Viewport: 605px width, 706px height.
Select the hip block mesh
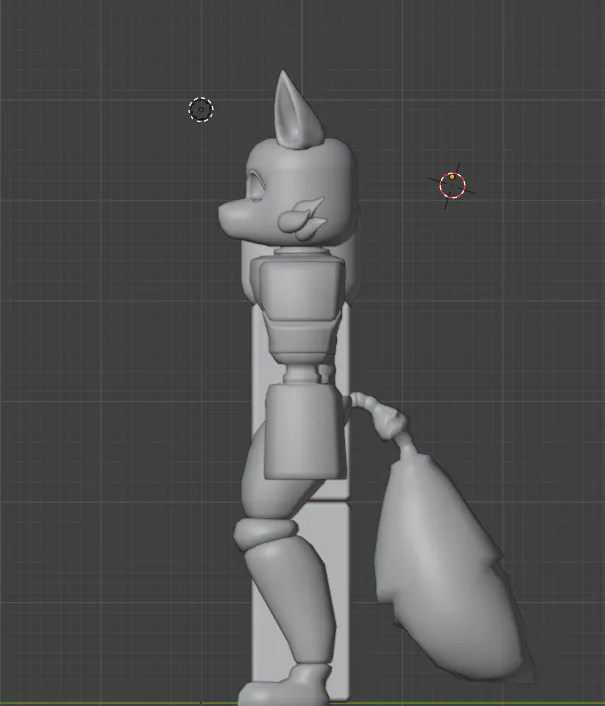click(x=305, y=431)
